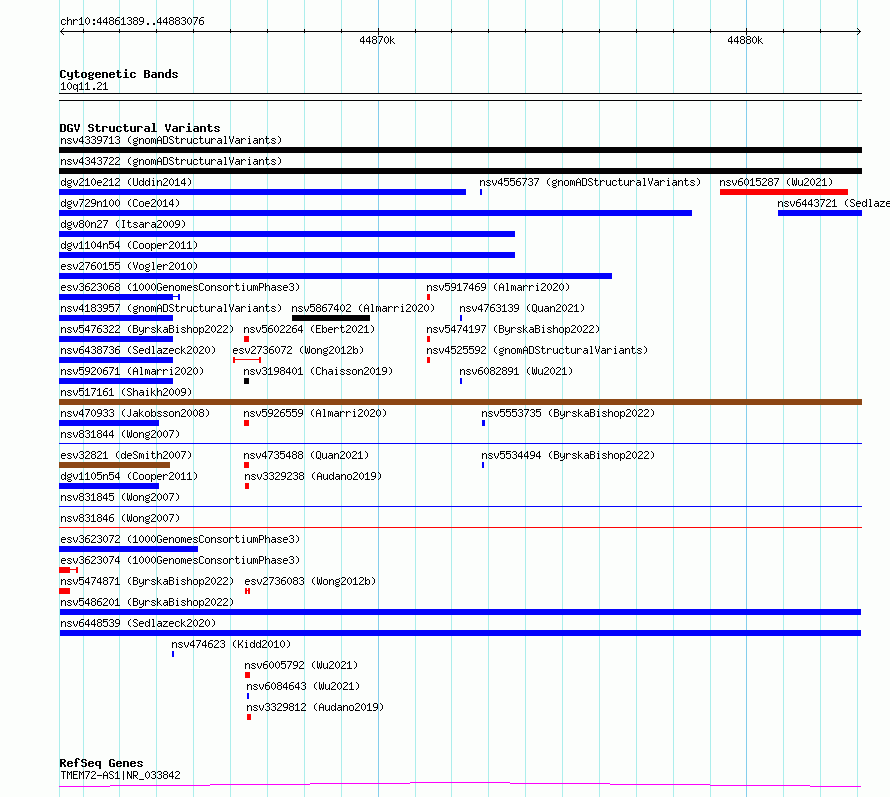Click nsv6448539 (Sedlazeck2020) label
Viewport: 890px width, 797px height.
pyautogui.click(x=138, y=623)
